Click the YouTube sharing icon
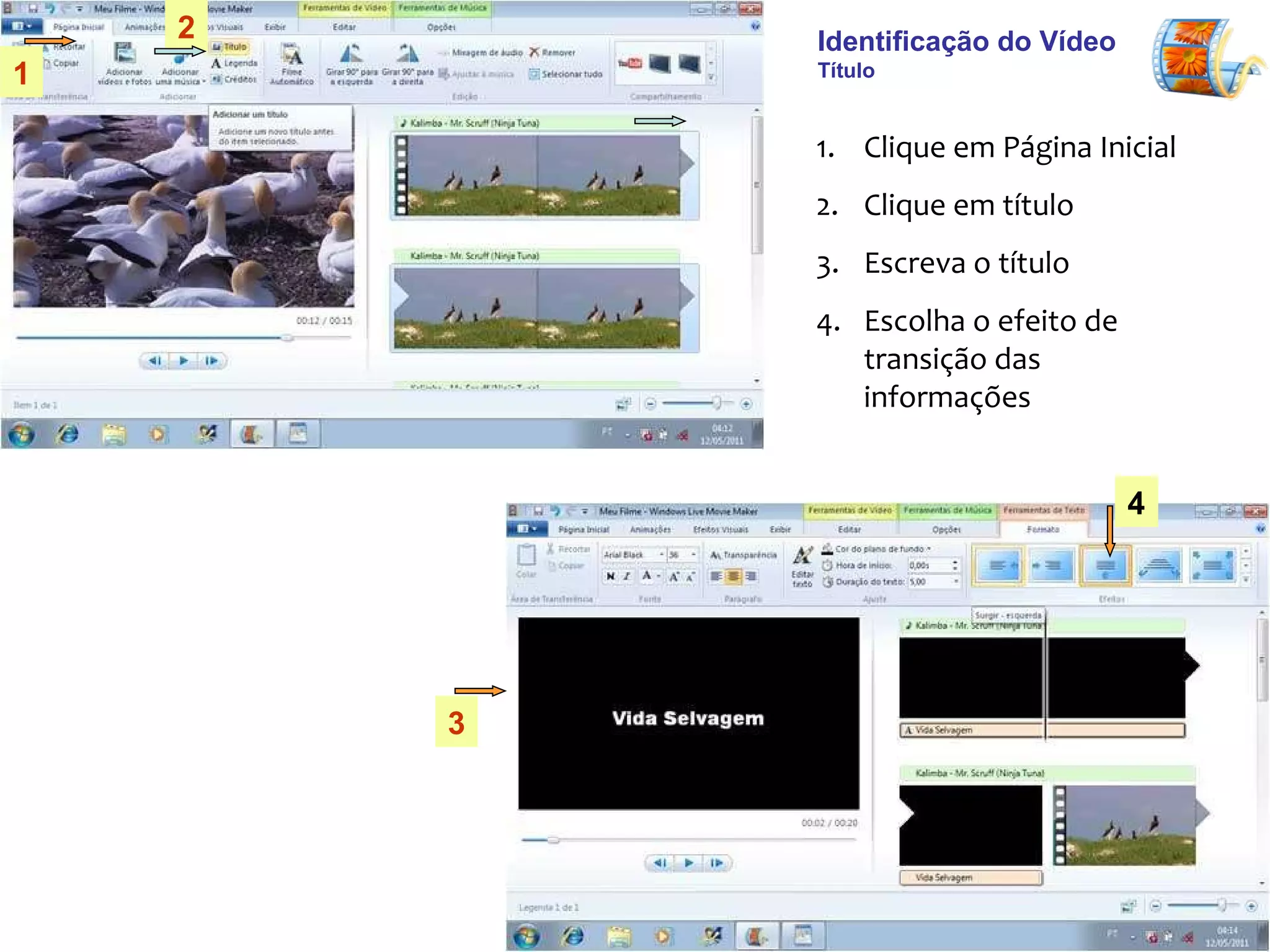Viewport: 1270px width, 952px height. tap(630, 63)
